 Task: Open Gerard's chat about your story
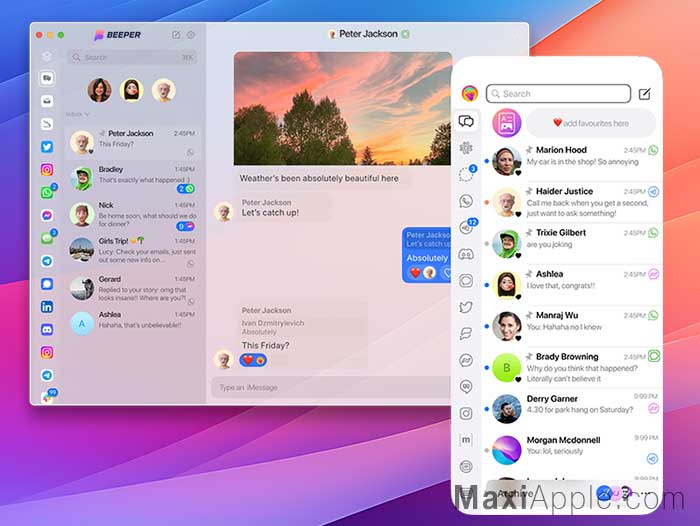pyautogui.click(x=133, y=289)
